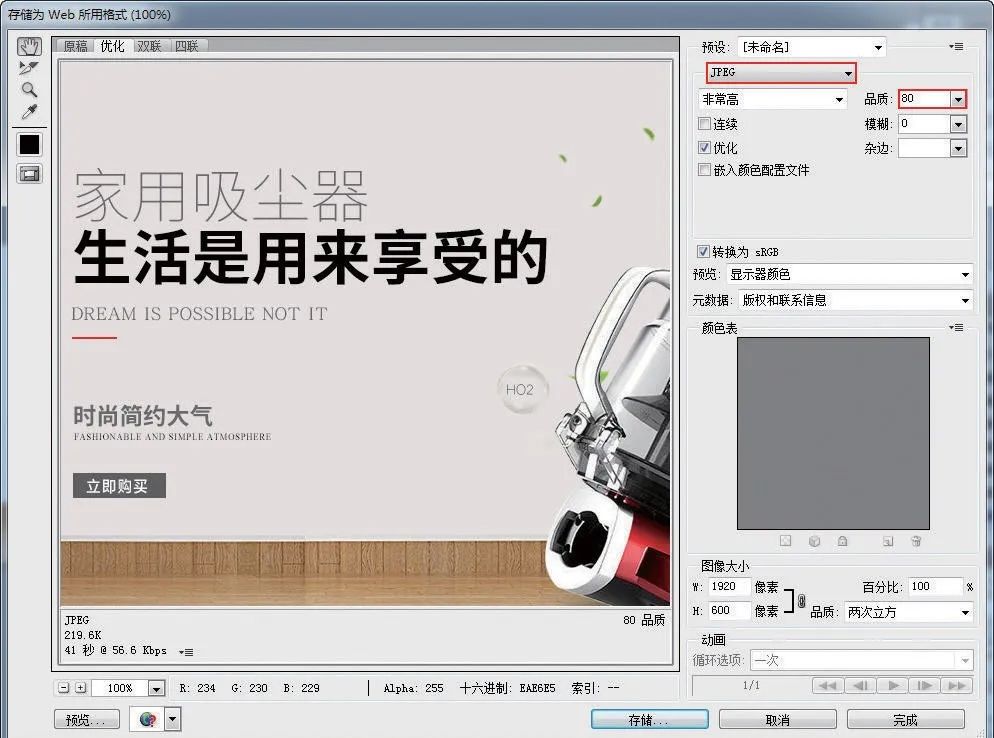Viewport: 994px width, 738px height.
Task: Open the 两次立方 resample quality dropdown
Action: coord(909,612)
